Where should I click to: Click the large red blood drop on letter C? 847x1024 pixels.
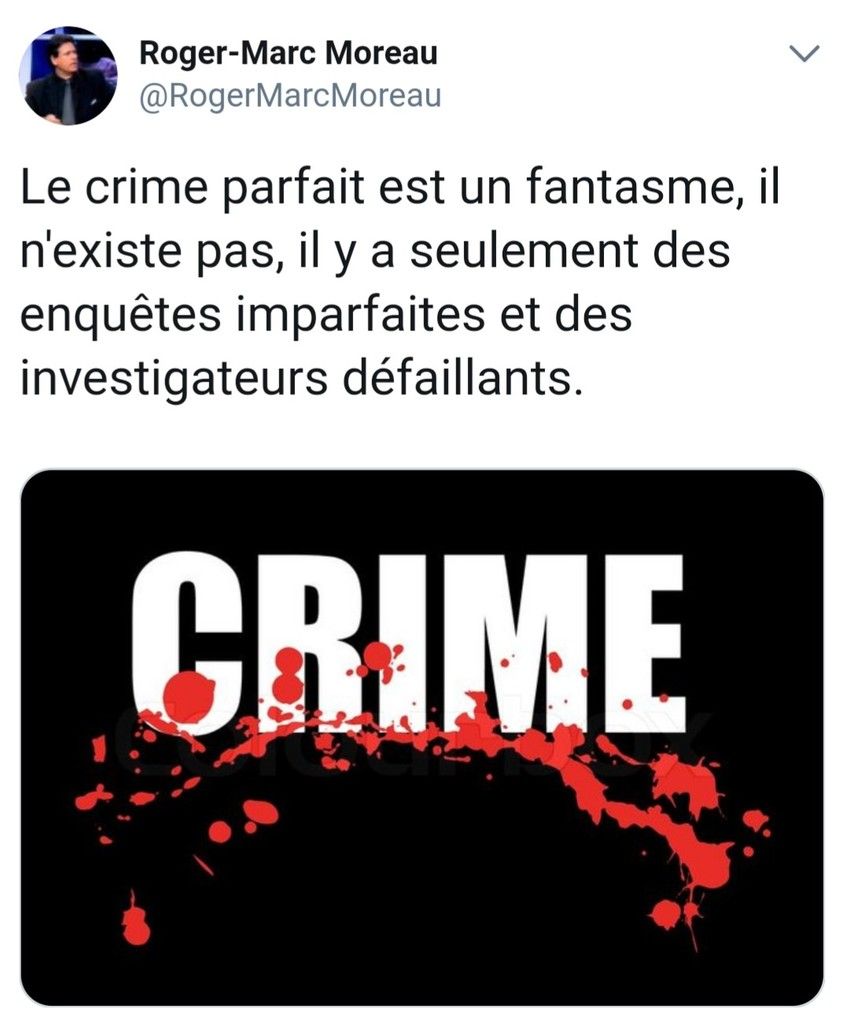pos(188,698)
